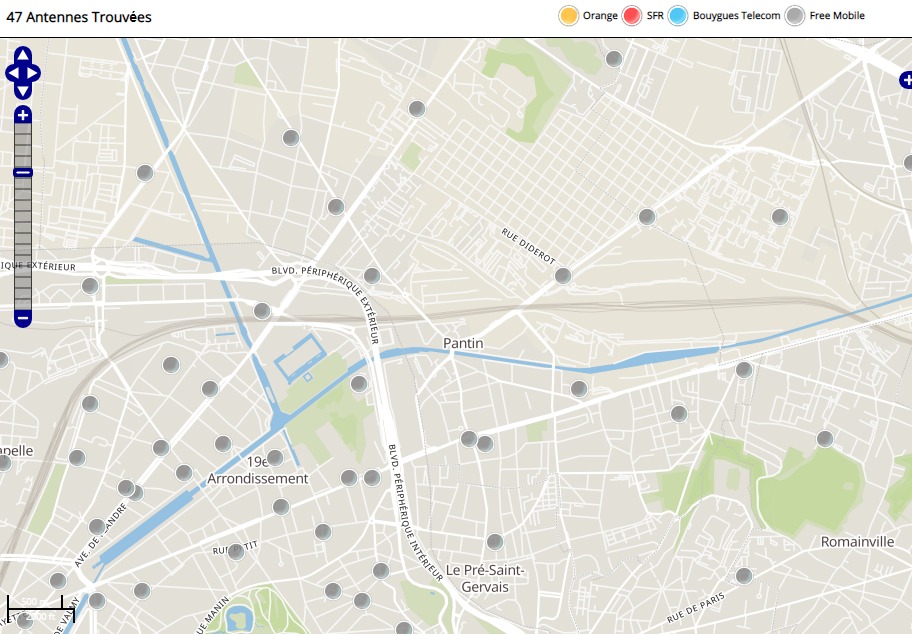This screenshot has height=634, width=912.
Task: Pan the map up with the top arrow
Action: (23, 54)
